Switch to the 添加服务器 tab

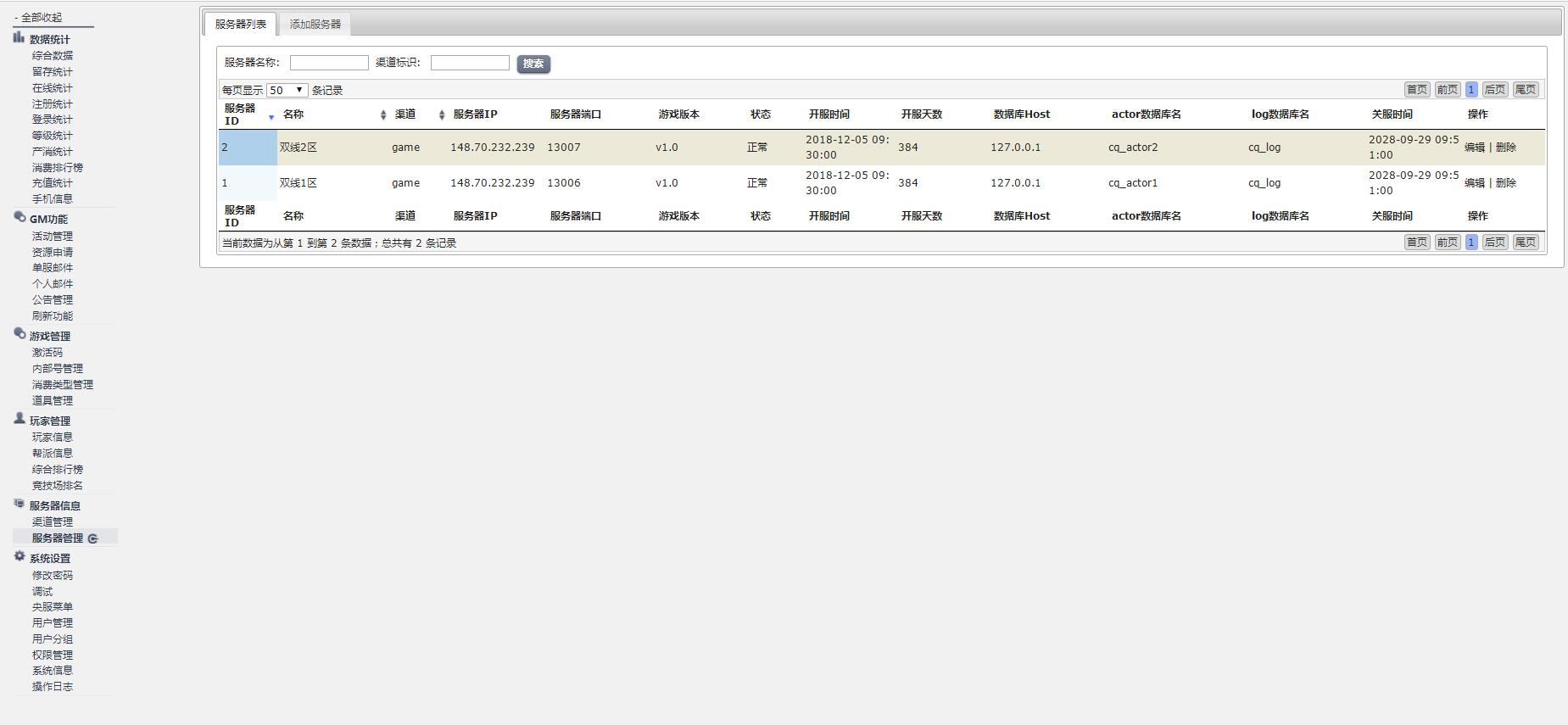[315, 24]
